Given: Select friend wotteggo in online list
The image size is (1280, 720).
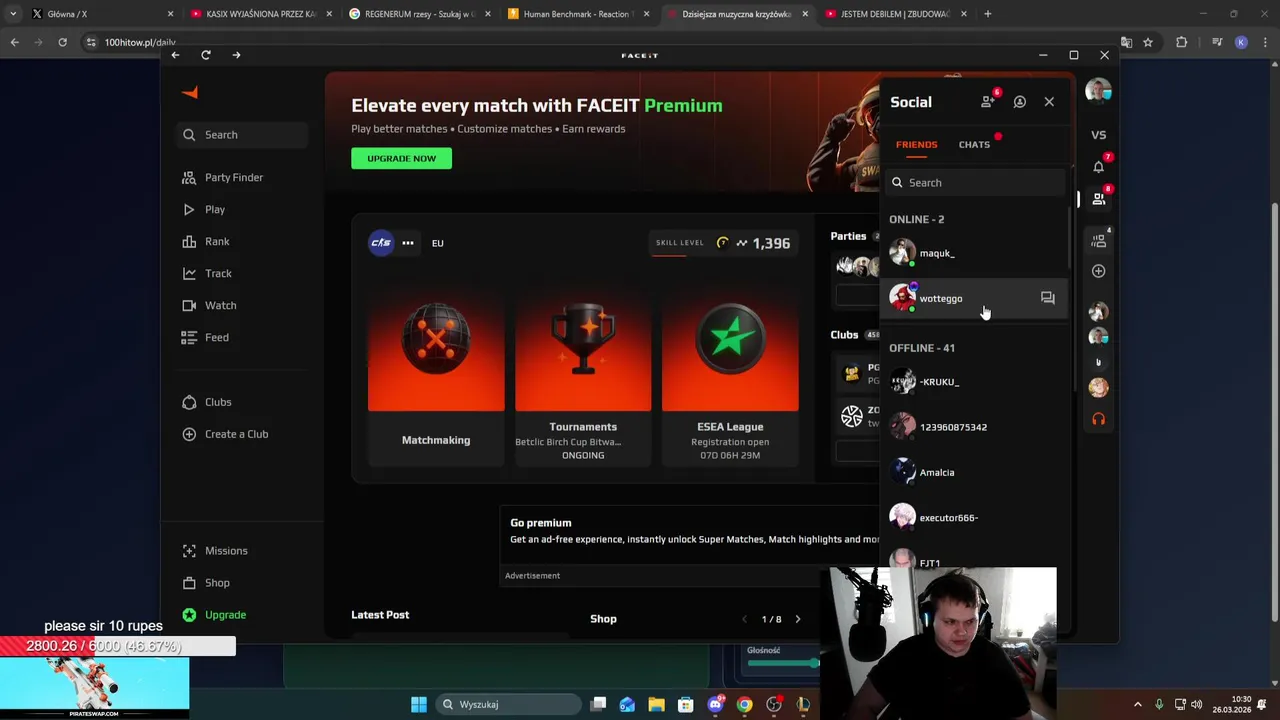Looking at the screenshot, I should [x=975, y=298].
